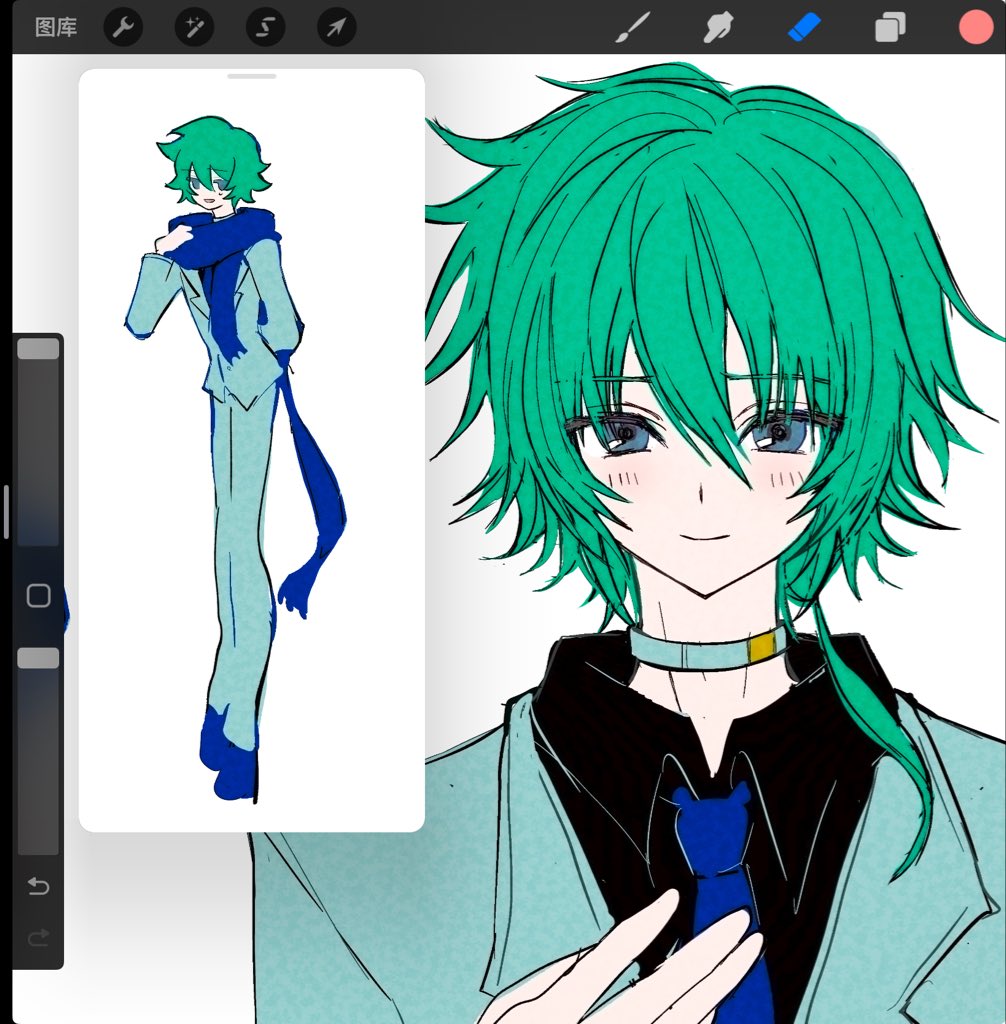
Task: Open the Layers panel
Action: [890, 28]
